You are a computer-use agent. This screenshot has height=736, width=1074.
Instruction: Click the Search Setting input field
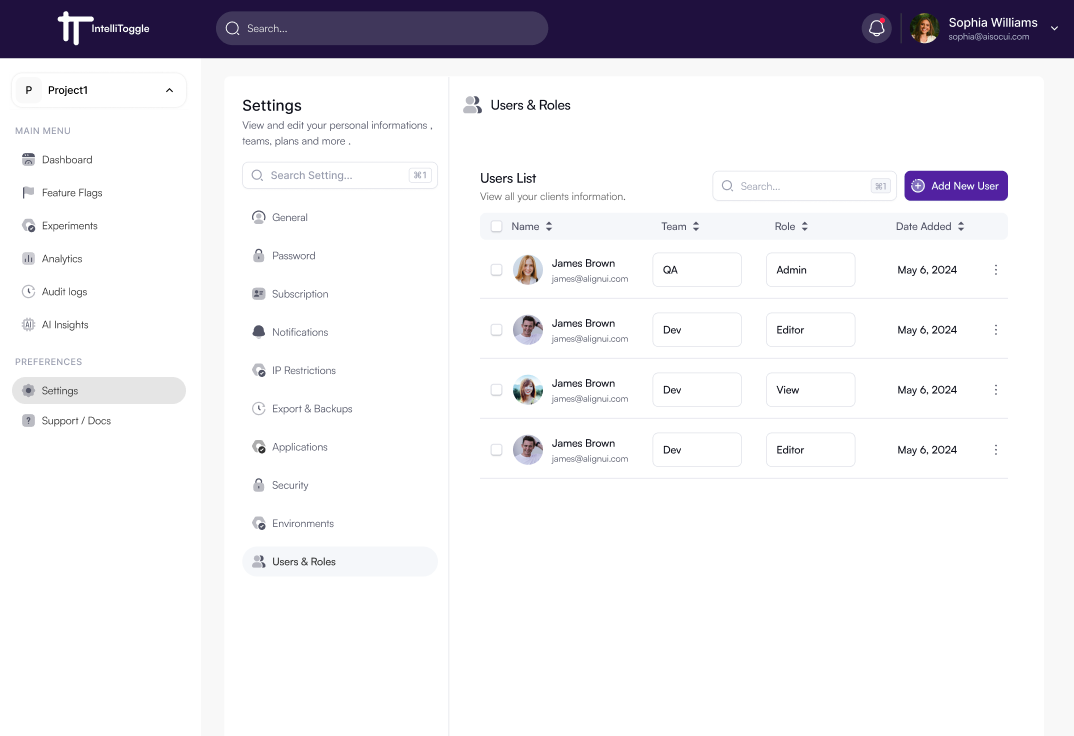click(339, 174)
